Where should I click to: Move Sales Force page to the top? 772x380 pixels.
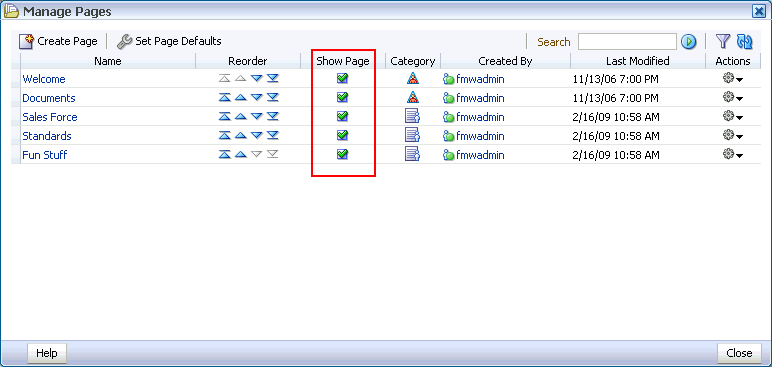point(225,117)
